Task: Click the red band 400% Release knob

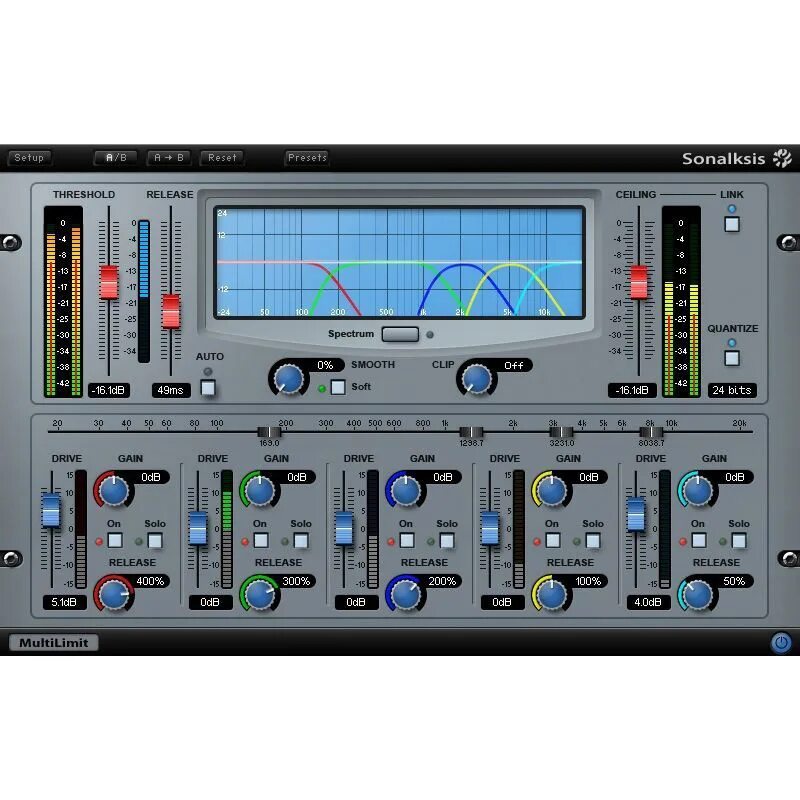Action: tap(114, 595)
